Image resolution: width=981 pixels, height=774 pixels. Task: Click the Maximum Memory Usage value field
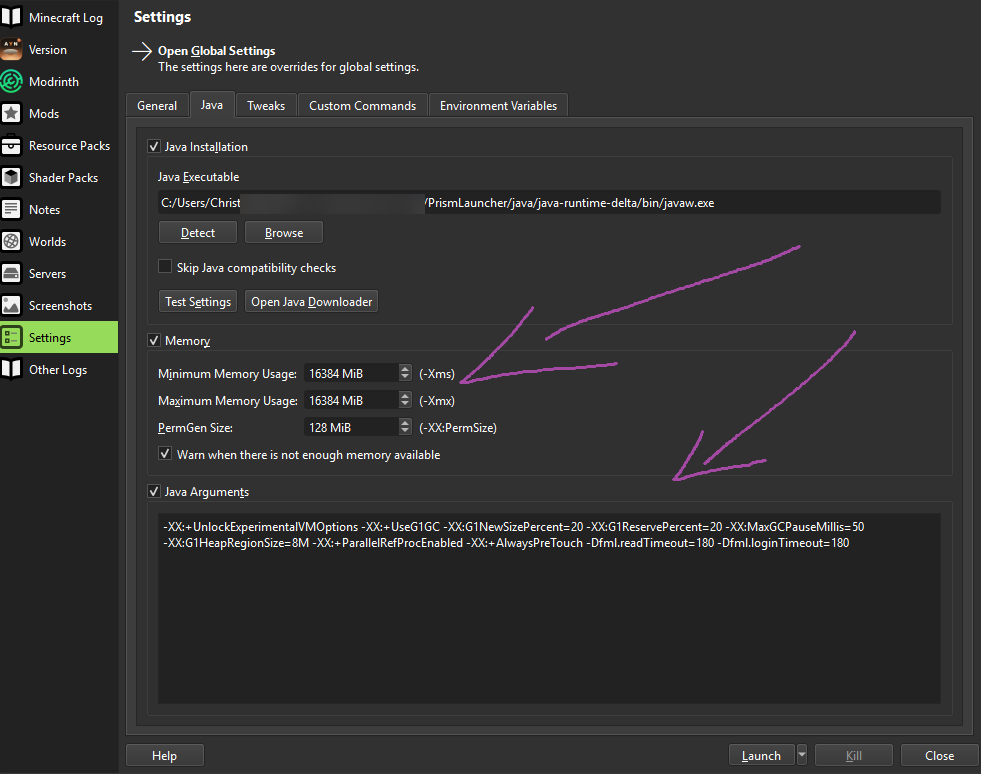pyautogui.click(x=352, y=400)
